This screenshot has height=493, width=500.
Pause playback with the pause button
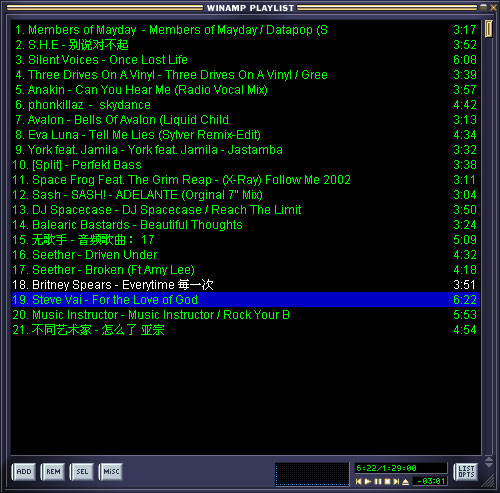pos(378,481)
